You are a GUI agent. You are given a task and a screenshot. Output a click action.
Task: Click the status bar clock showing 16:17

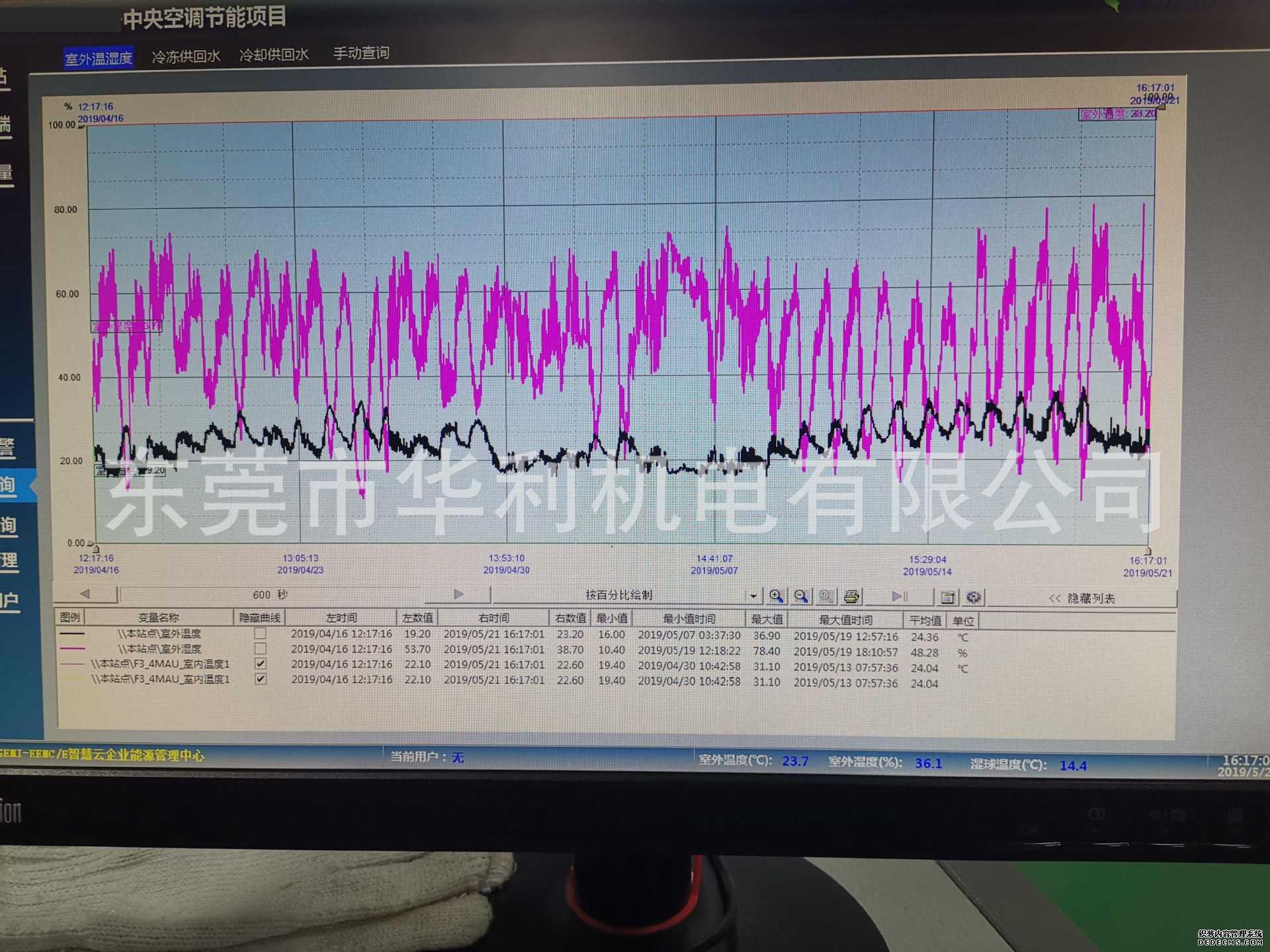1244,766
